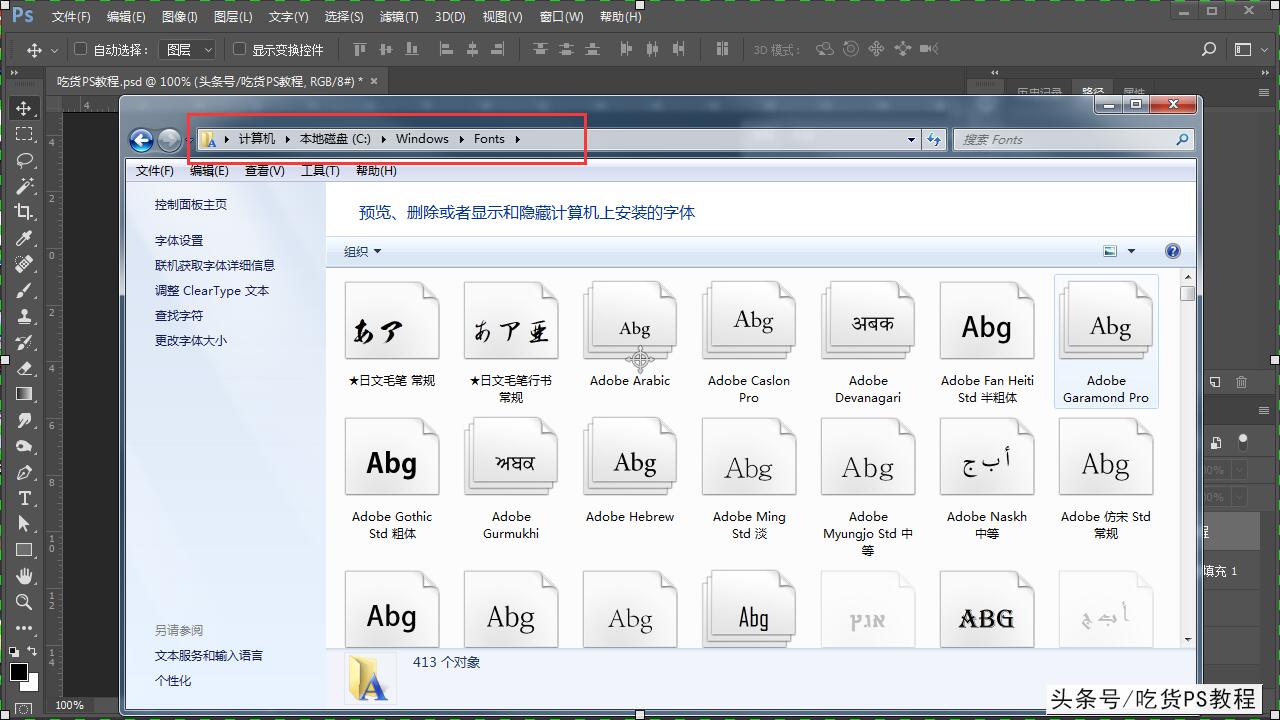Select the Rectangular Marquee tool
1280x720 pixels.
click(24, 134)
